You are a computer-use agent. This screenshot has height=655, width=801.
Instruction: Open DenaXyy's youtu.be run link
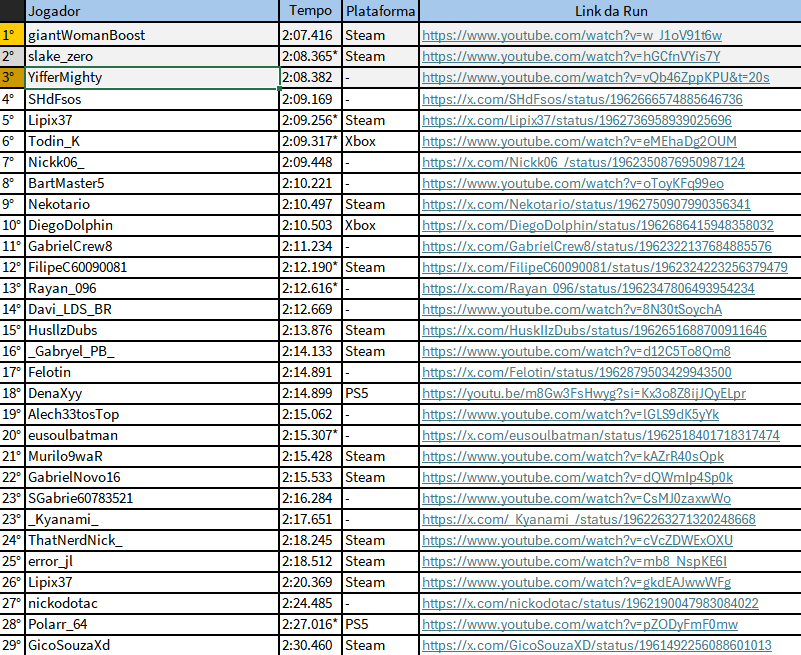click(x=584, y=393)
